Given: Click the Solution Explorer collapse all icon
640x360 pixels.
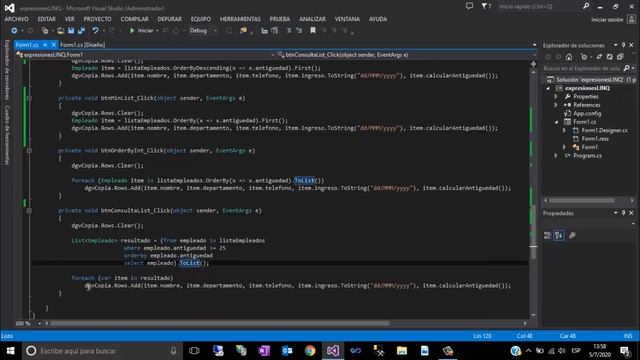Looking at the screenshot, I should coord(620,57).
